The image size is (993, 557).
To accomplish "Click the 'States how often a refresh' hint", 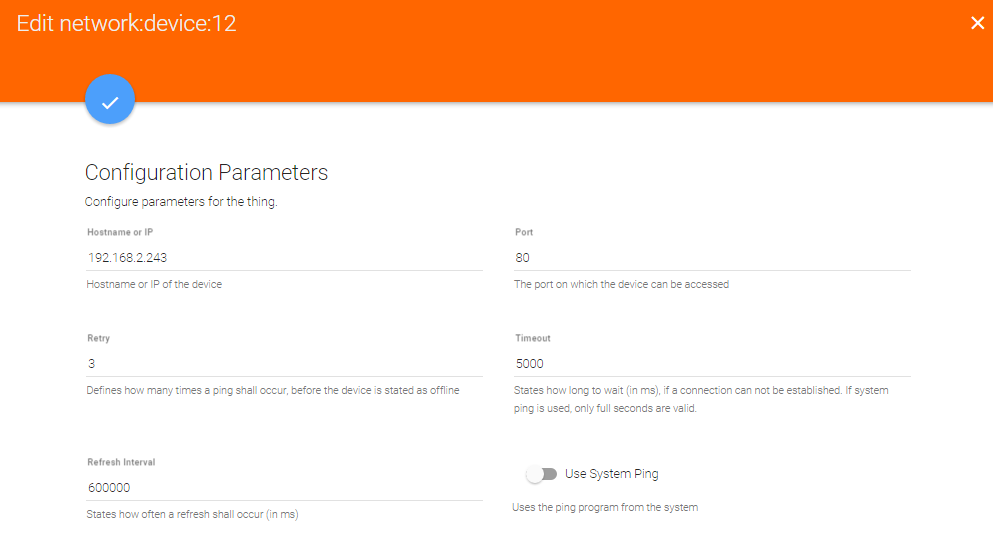I will pyautogui.click(x=193, y=515).
